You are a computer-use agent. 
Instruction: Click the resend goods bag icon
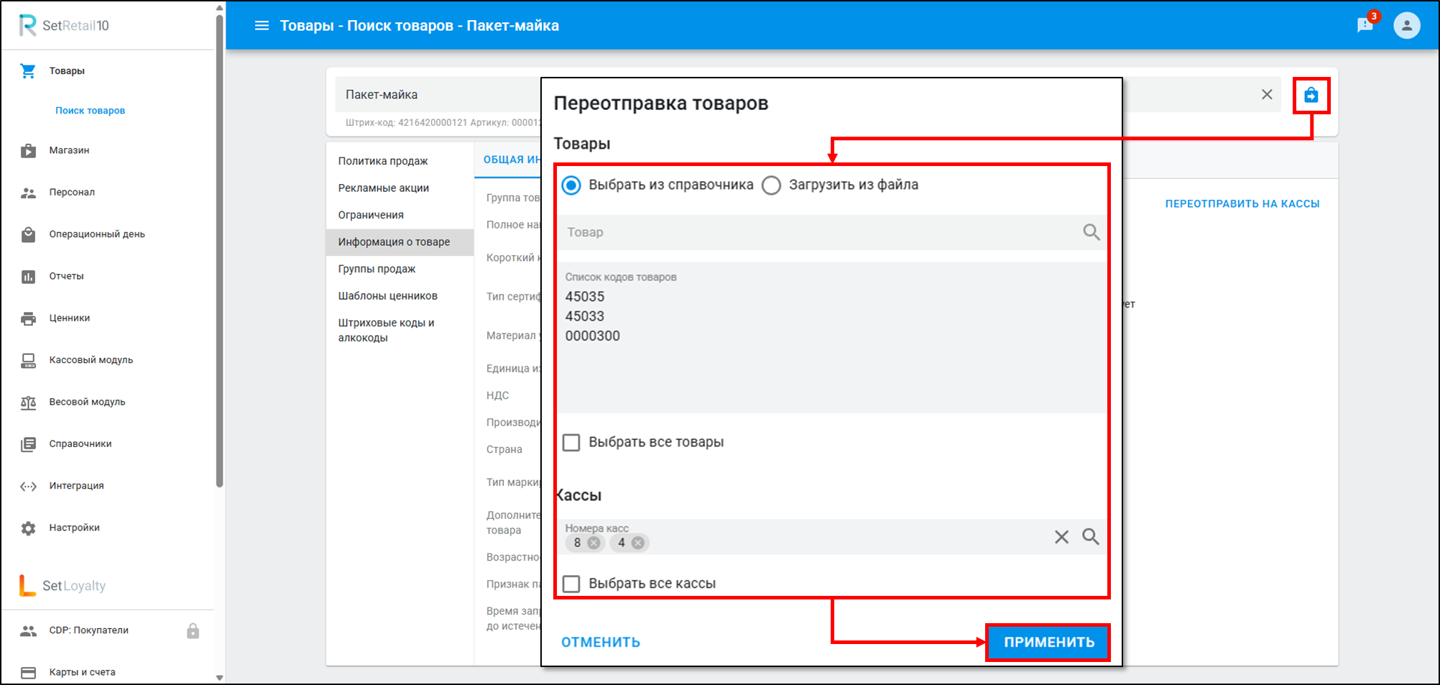tap(1311, 95)
